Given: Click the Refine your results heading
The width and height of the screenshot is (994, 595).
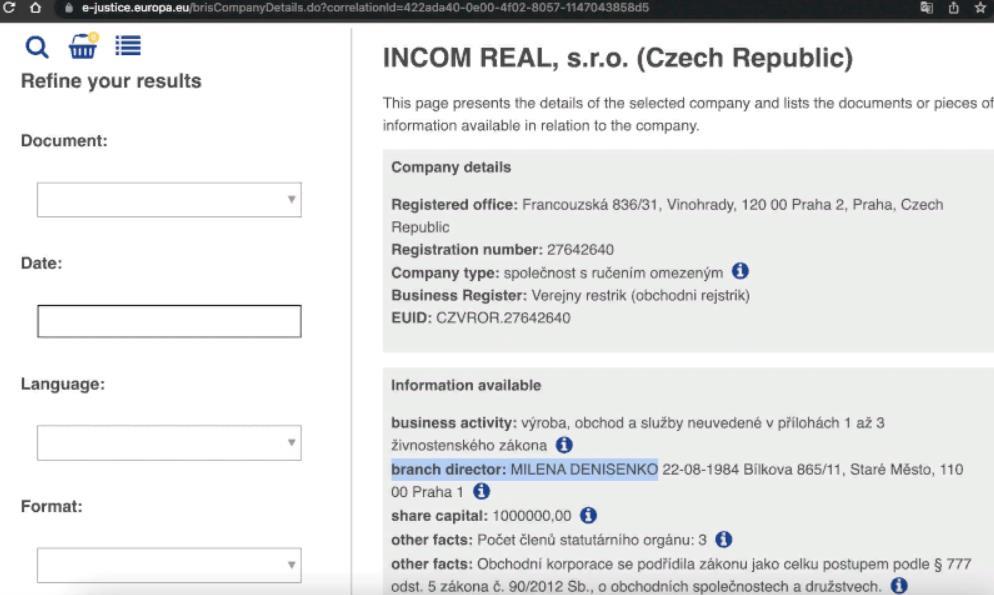Looking at the screenshot, I should tap(111, 81).
